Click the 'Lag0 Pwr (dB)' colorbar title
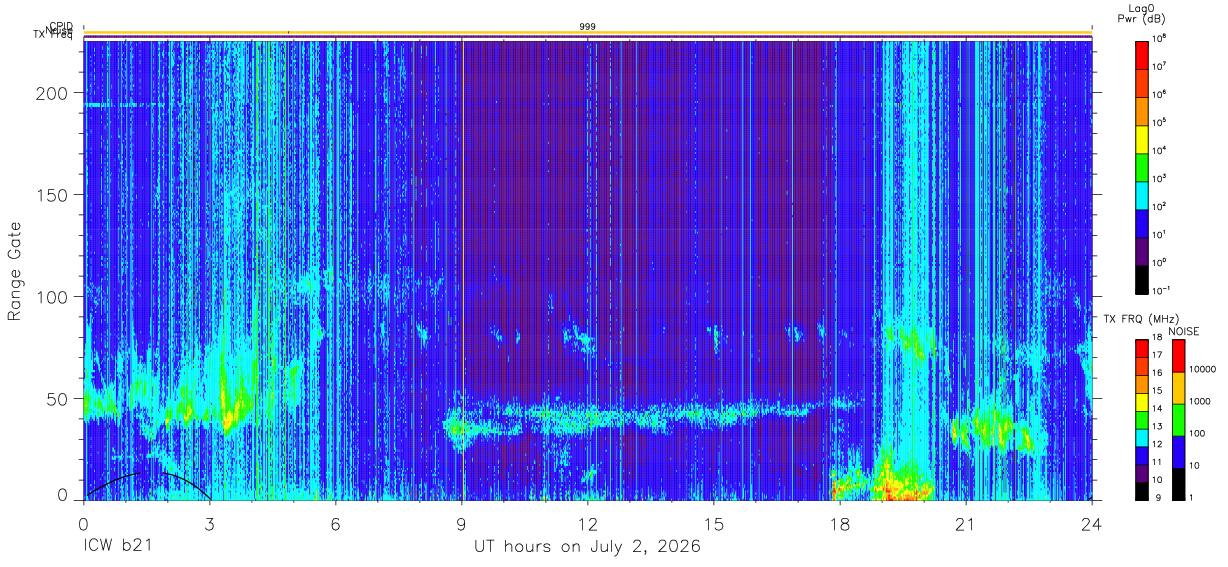The height and width of the screenshot is (567, 1228). coord(1142,14)
